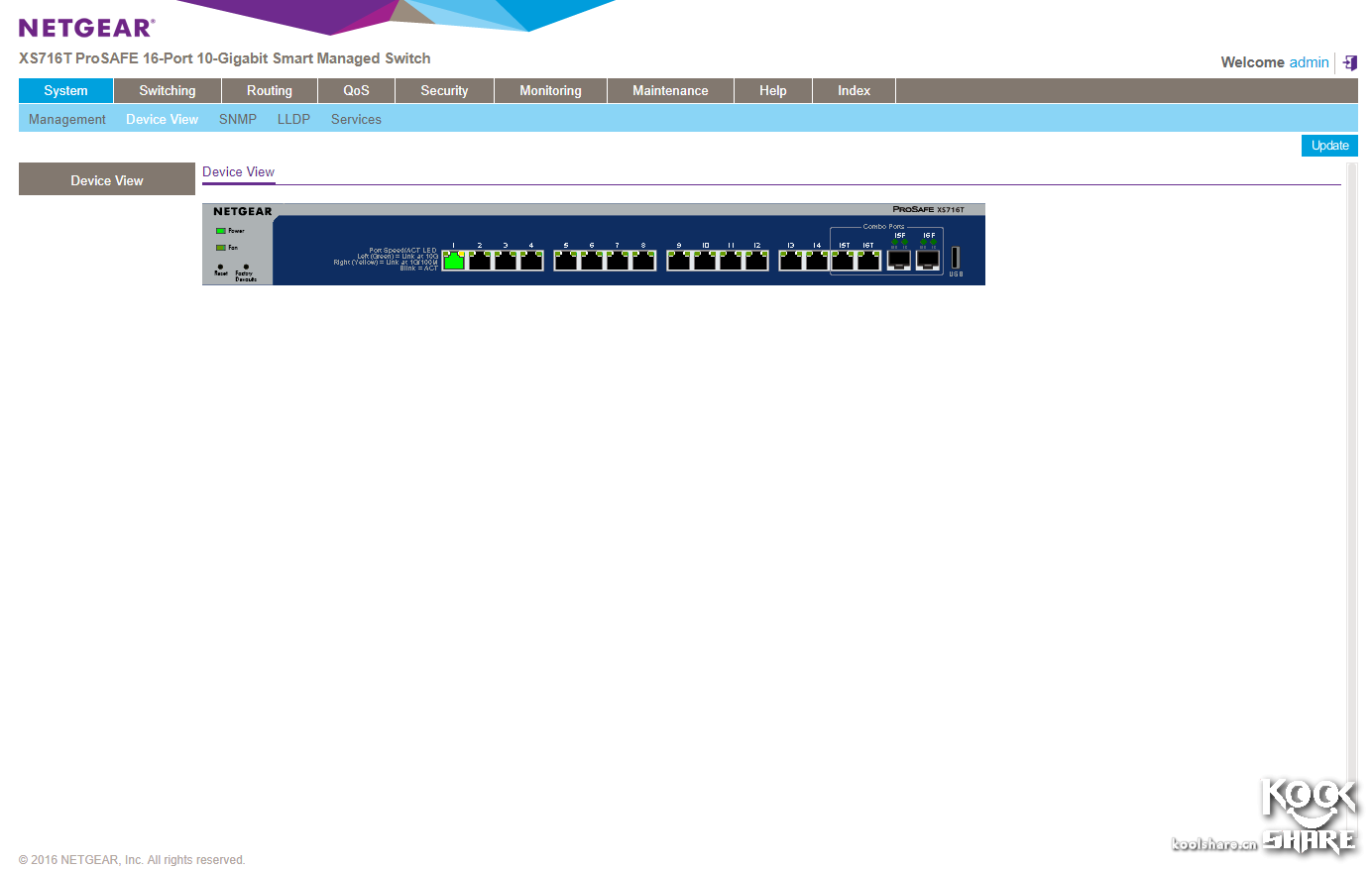
Task: Select the LLDP submenu item
Action: pyautogui.click(x=293, y=120)
